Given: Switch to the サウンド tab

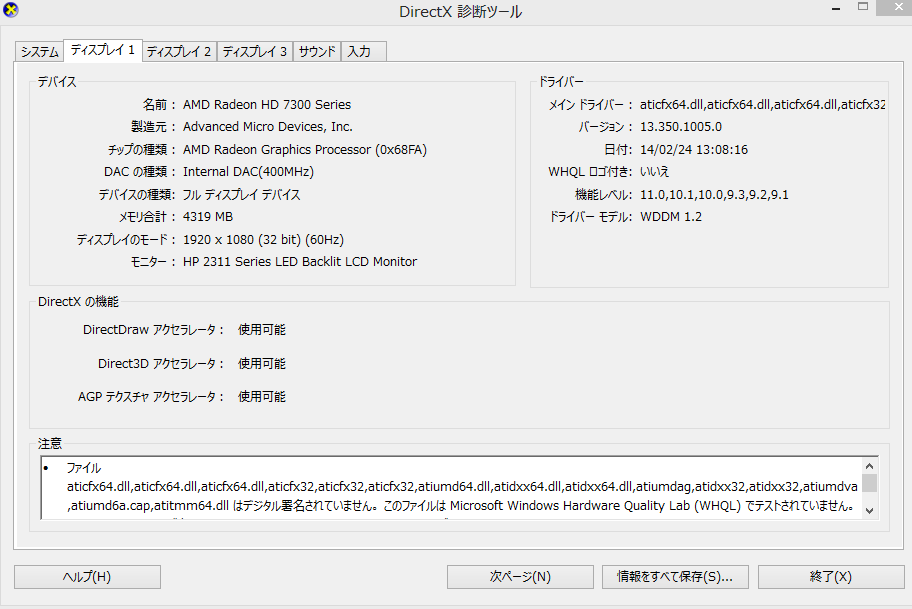Looking at the screenshot, I should coord(317,51).
